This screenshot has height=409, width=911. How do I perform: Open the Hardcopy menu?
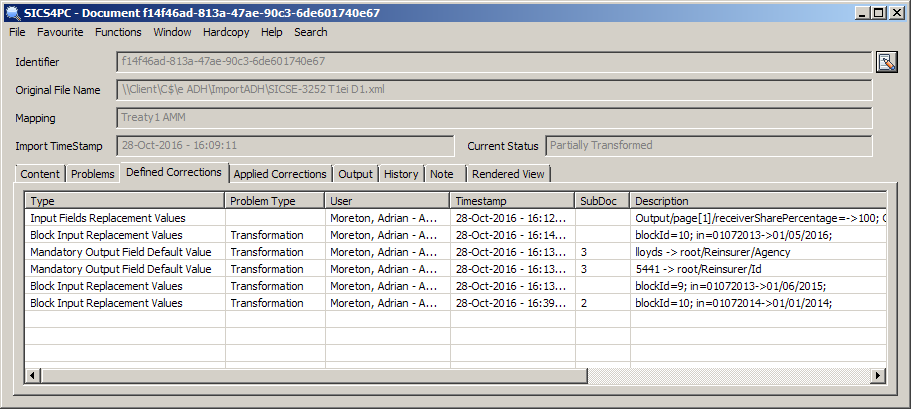pyautogui.click(x=226, y=32)
